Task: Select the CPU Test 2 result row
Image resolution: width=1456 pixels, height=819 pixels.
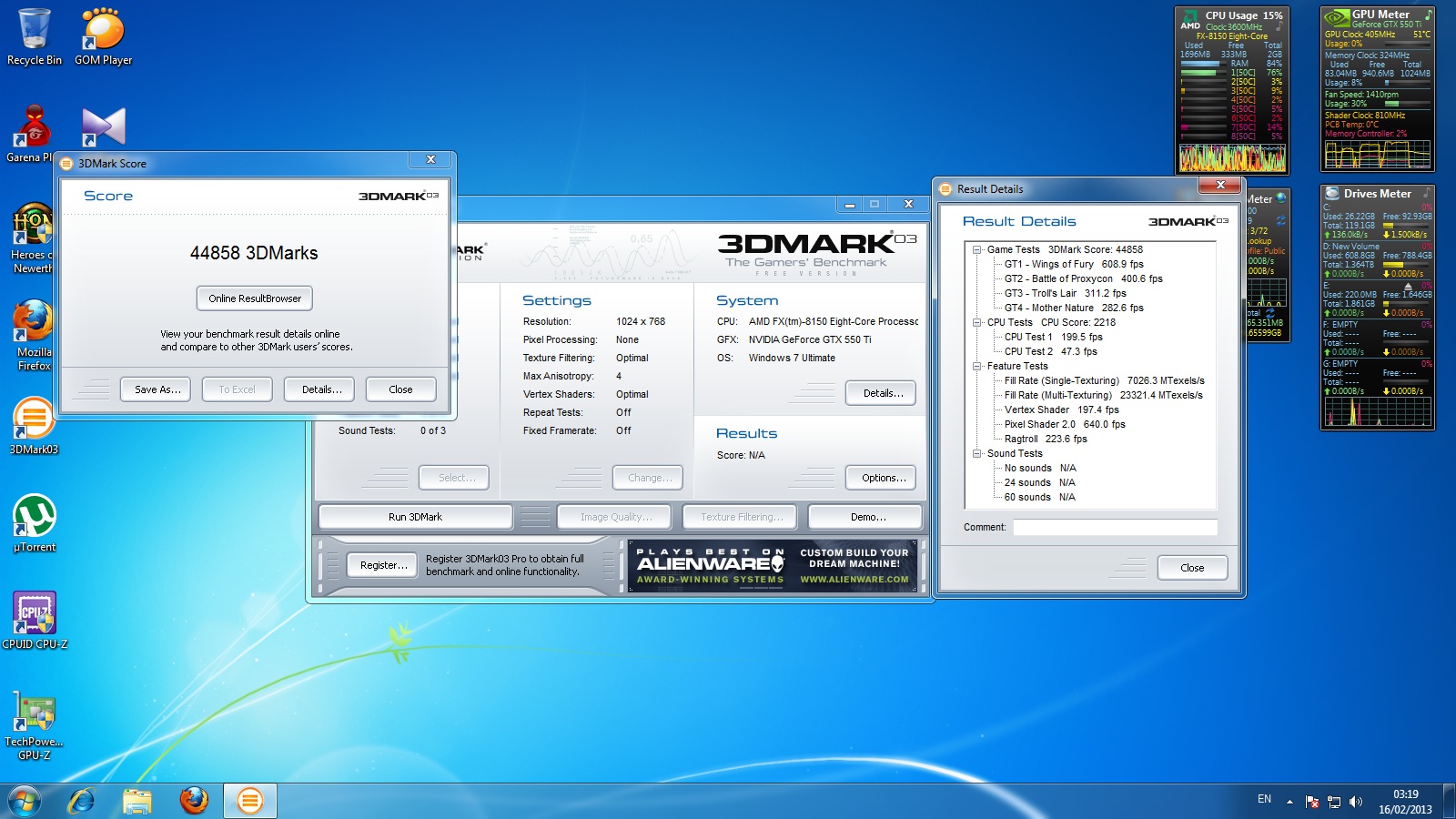Action: [1050, 351]
